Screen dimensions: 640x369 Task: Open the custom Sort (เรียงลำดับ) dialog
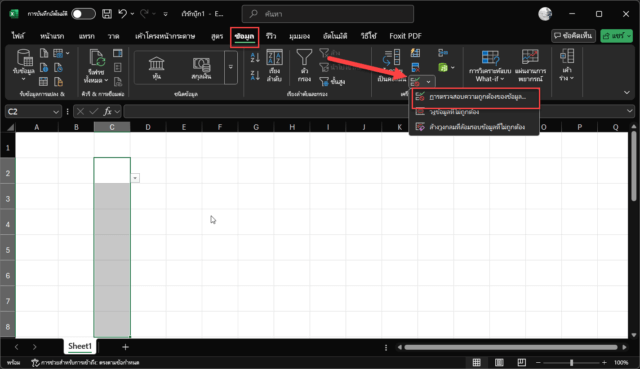point(274,66)
